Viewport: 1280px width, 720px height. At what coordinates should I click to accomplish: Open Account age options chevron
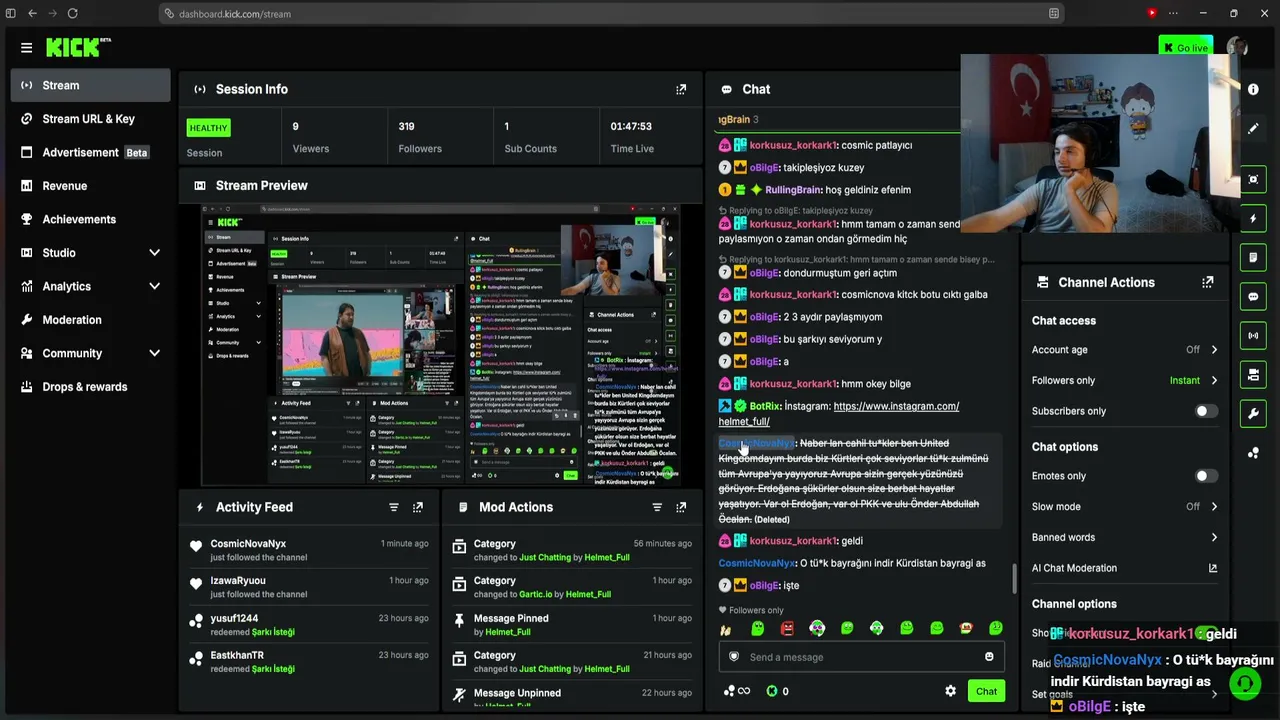(1214, 350)
